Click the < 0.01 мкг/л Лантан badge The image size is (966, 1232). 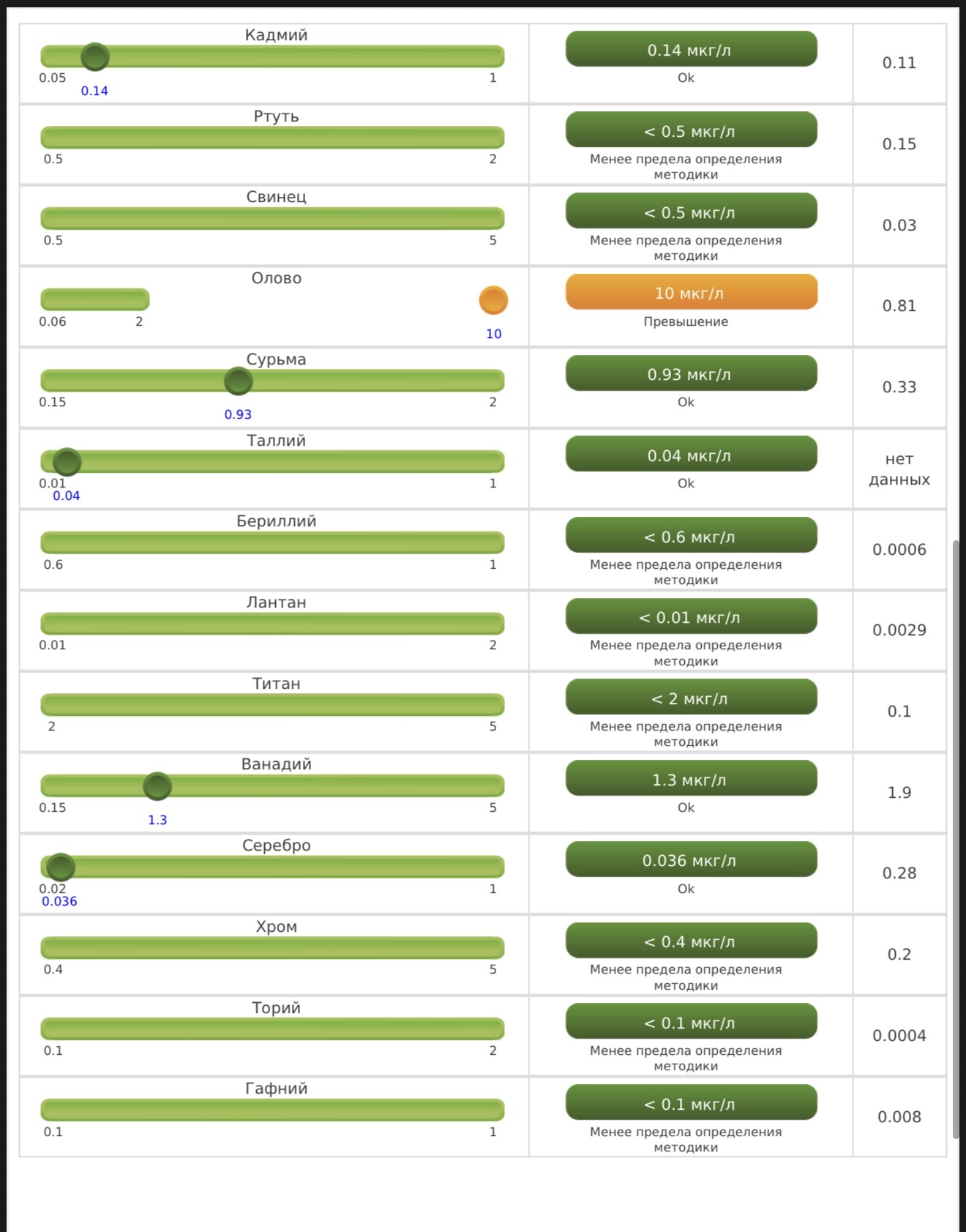click(x=691, y=616)
